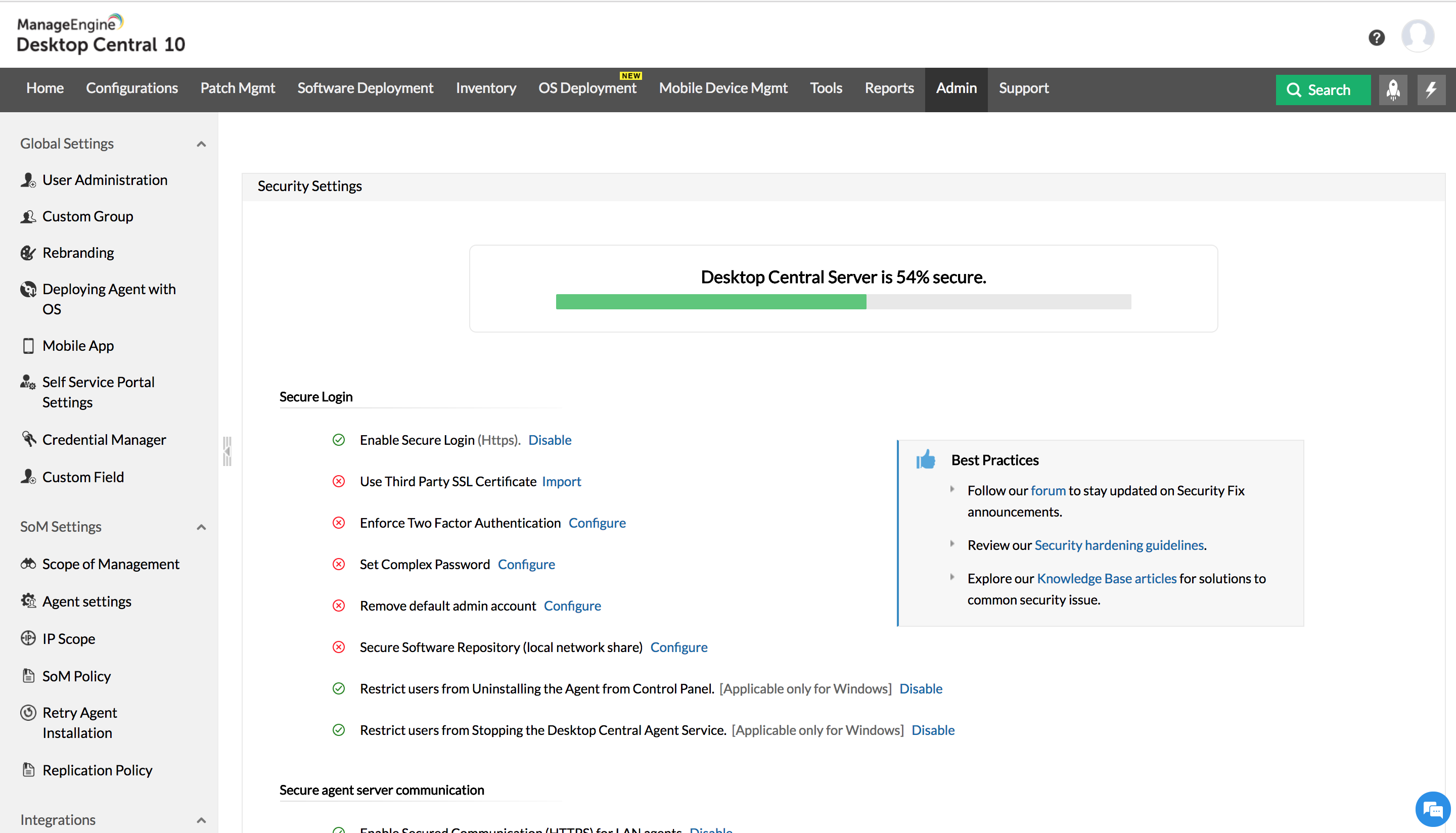Disable Secure Login (Https)
The height and width of the screenshot is (833, 1456).
(x=549, y=440)
